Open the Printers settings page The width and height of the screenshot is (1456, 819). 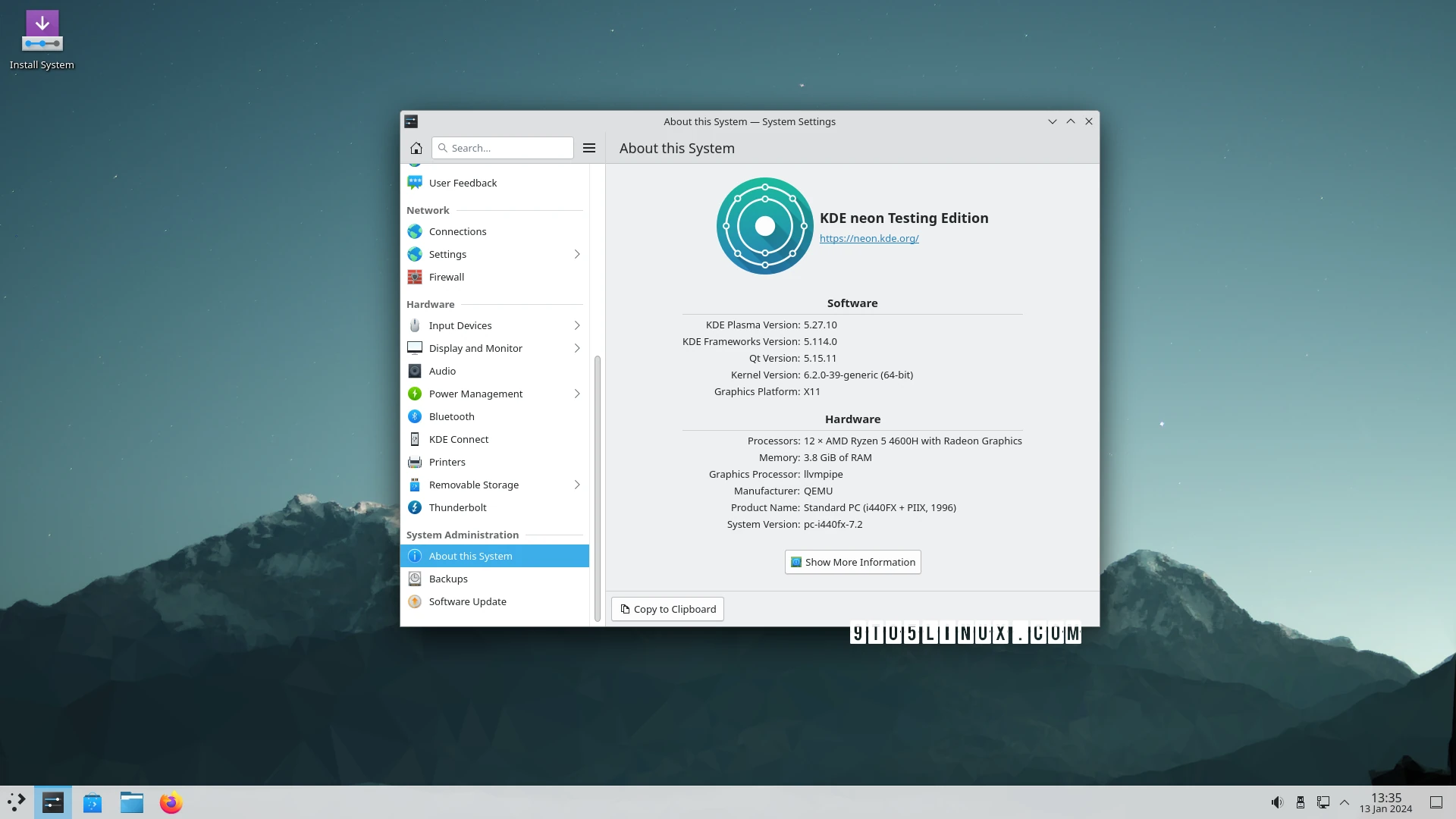point(447,462)
